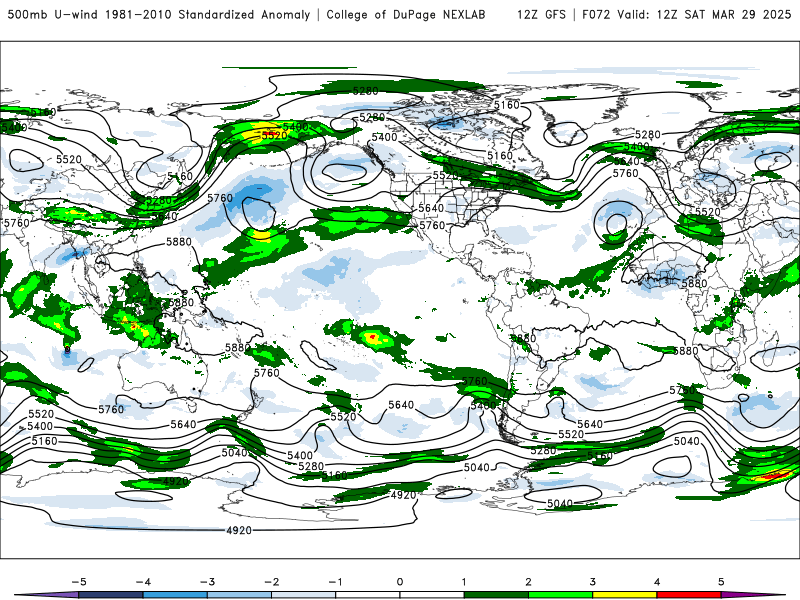
Task: Click the 5160 contour label west of Greenland
Action: [507, 105]
